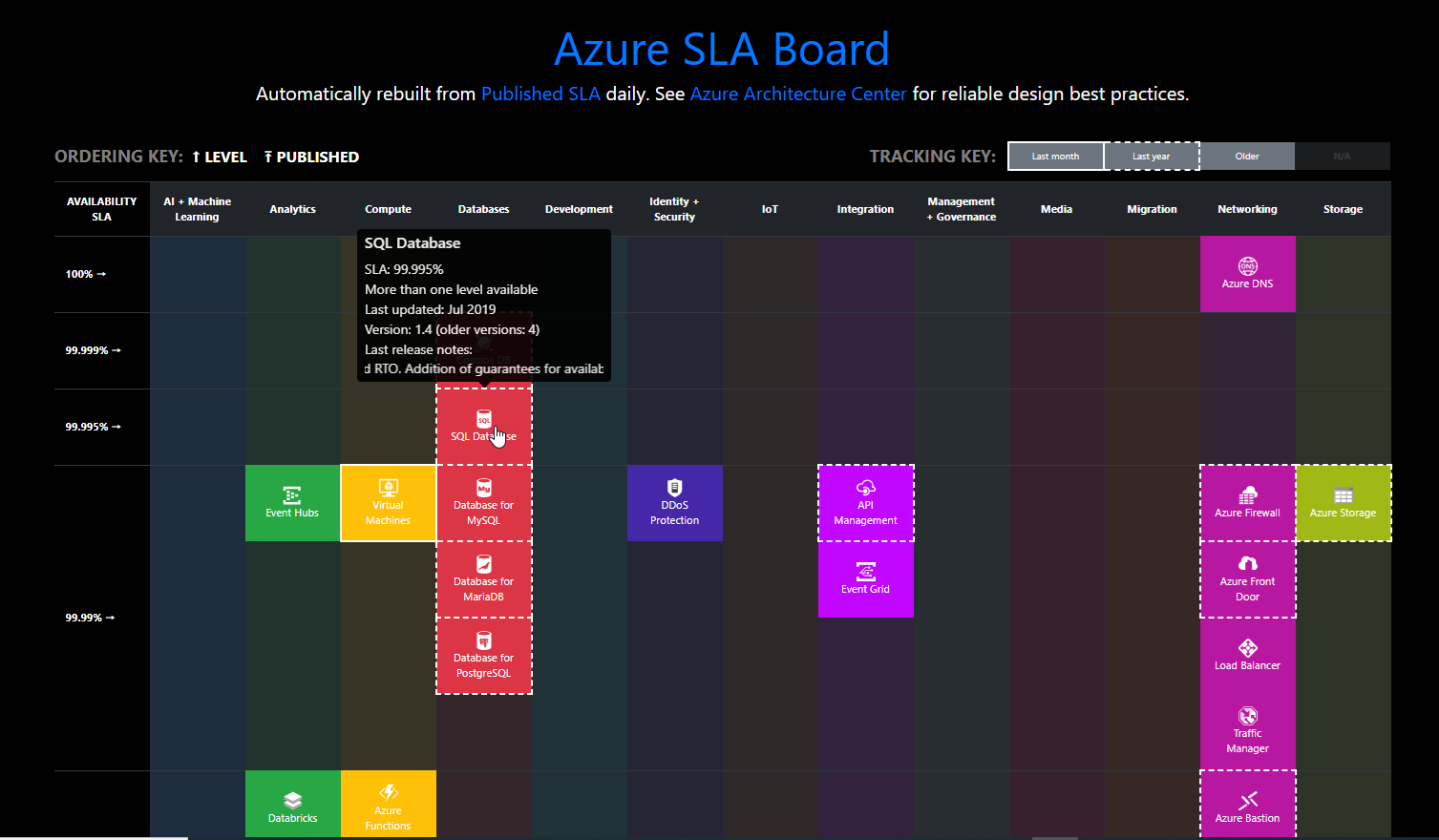Click 'Version: 1.4' line in tooltip
Screen dimensions: 1439x840
452,329
